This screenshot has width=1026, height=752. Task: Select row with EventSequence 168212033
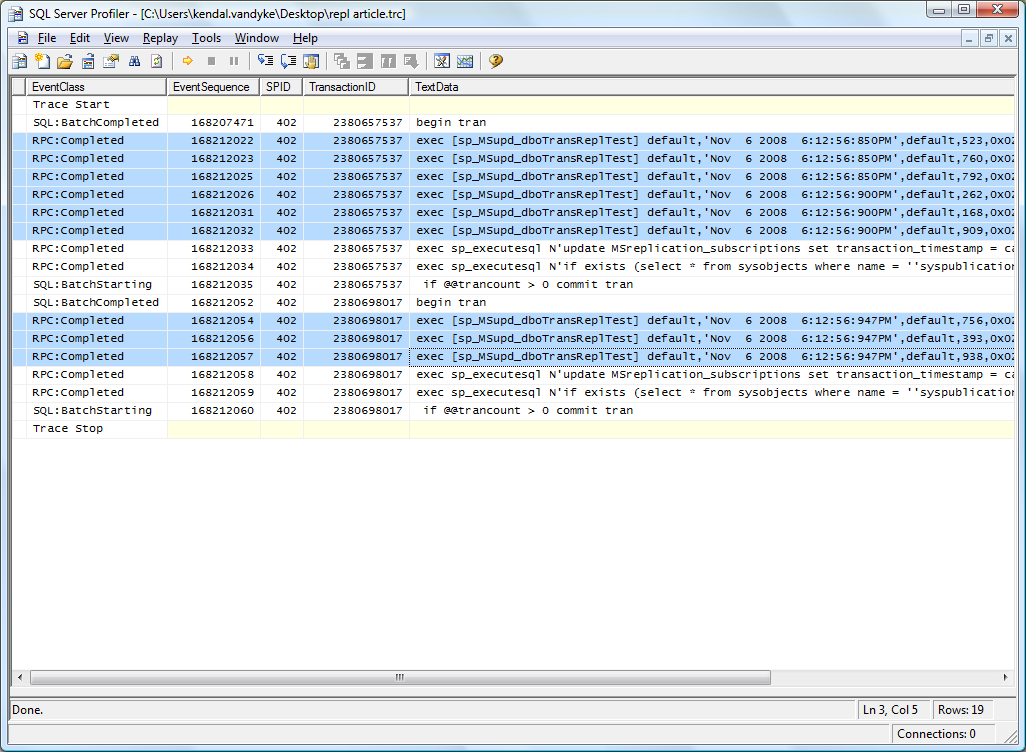(513, 249)
